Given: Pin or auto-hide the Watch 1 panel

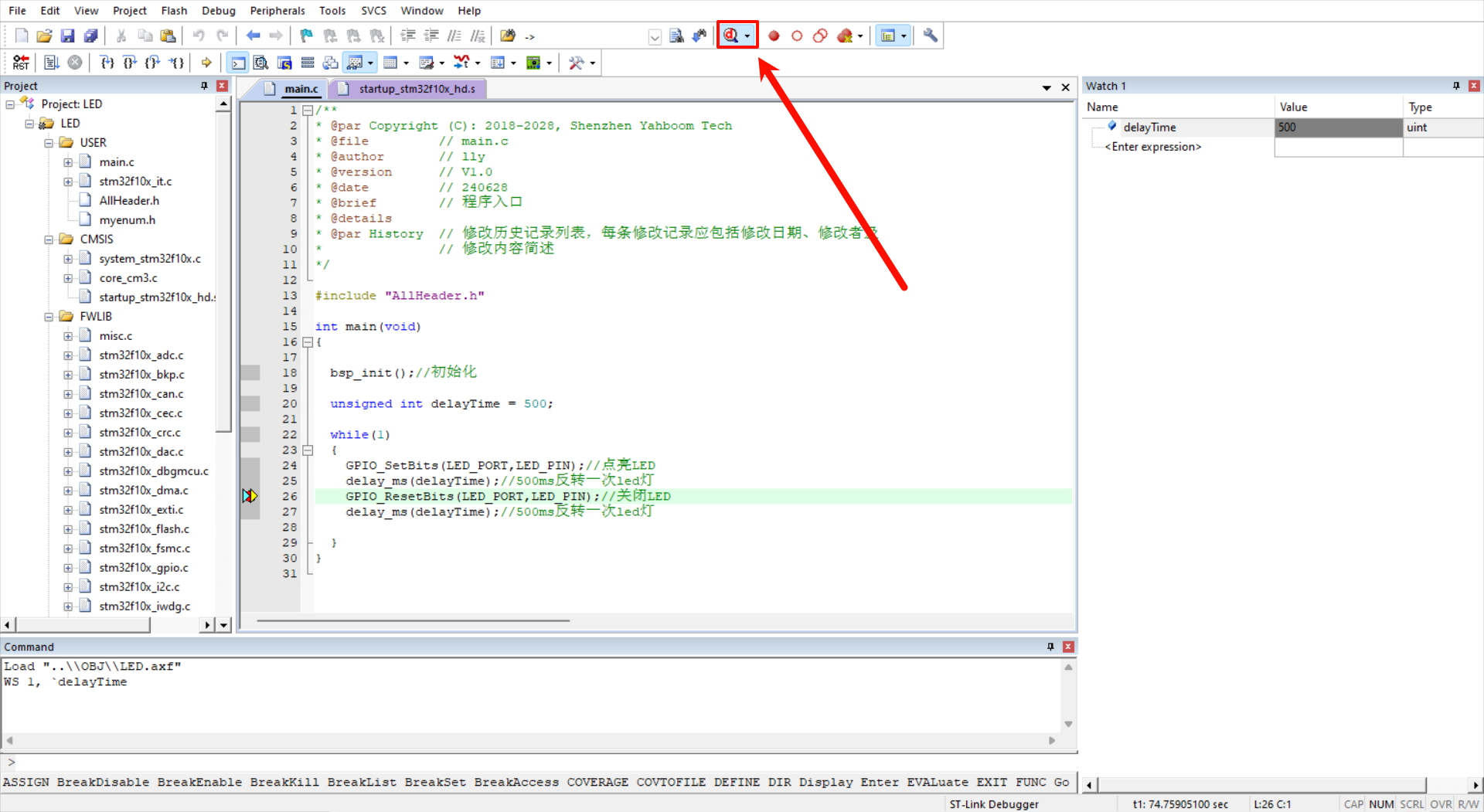Looking at the screenshot, I should [1456, 86].
